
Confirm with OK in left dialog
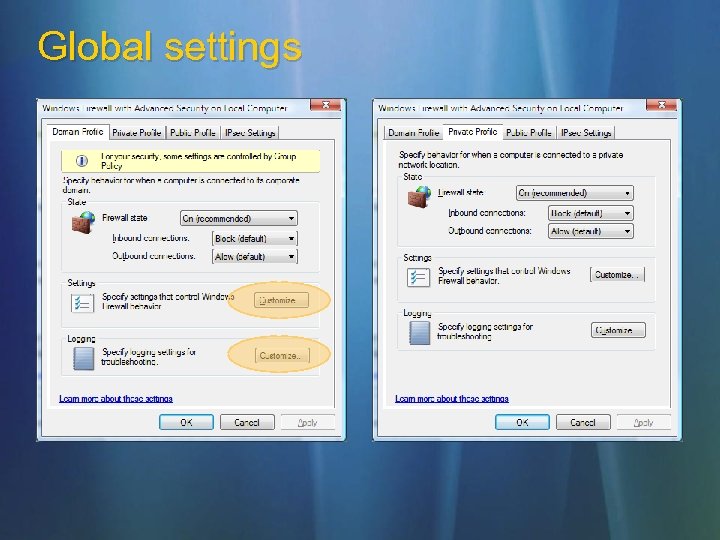pyautogui.click(x=186, y=422)
